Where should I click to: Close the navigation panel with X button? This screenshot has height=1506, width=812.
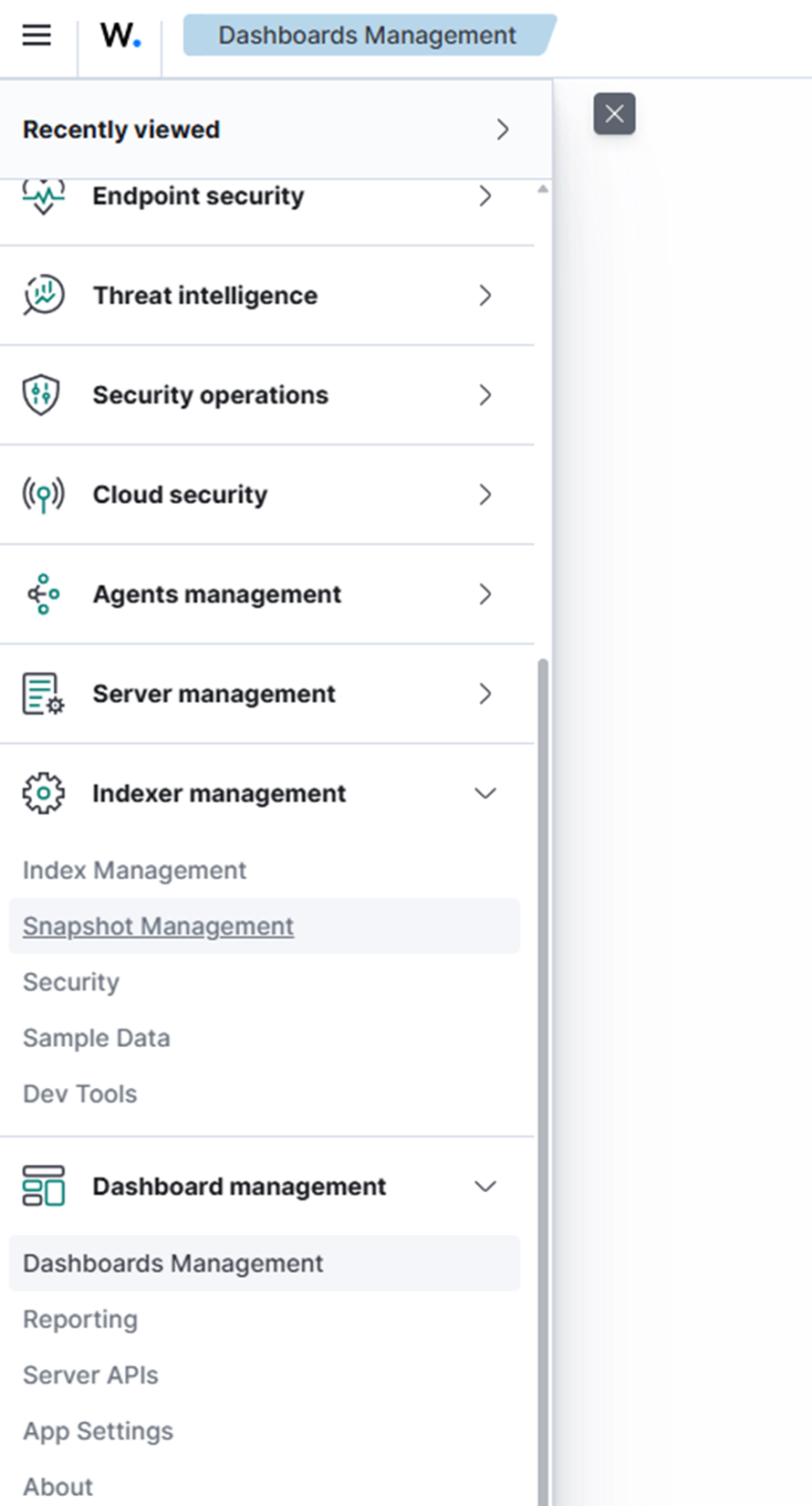(x=614, y=114)
